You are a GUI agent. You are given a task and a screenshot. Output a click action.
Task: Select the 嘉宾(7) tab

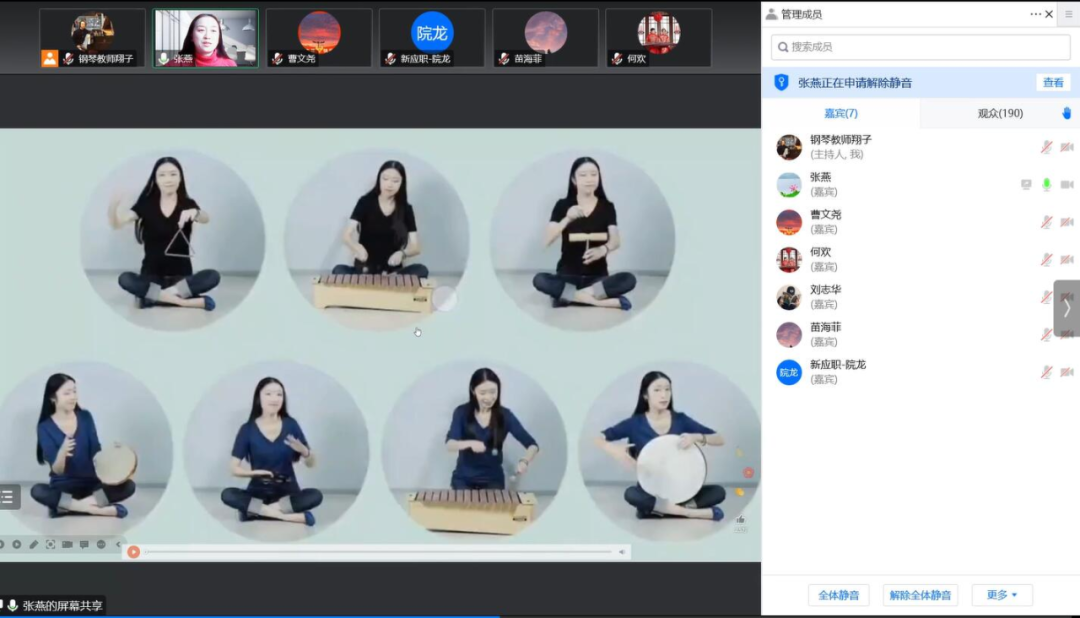click(840, 113)
